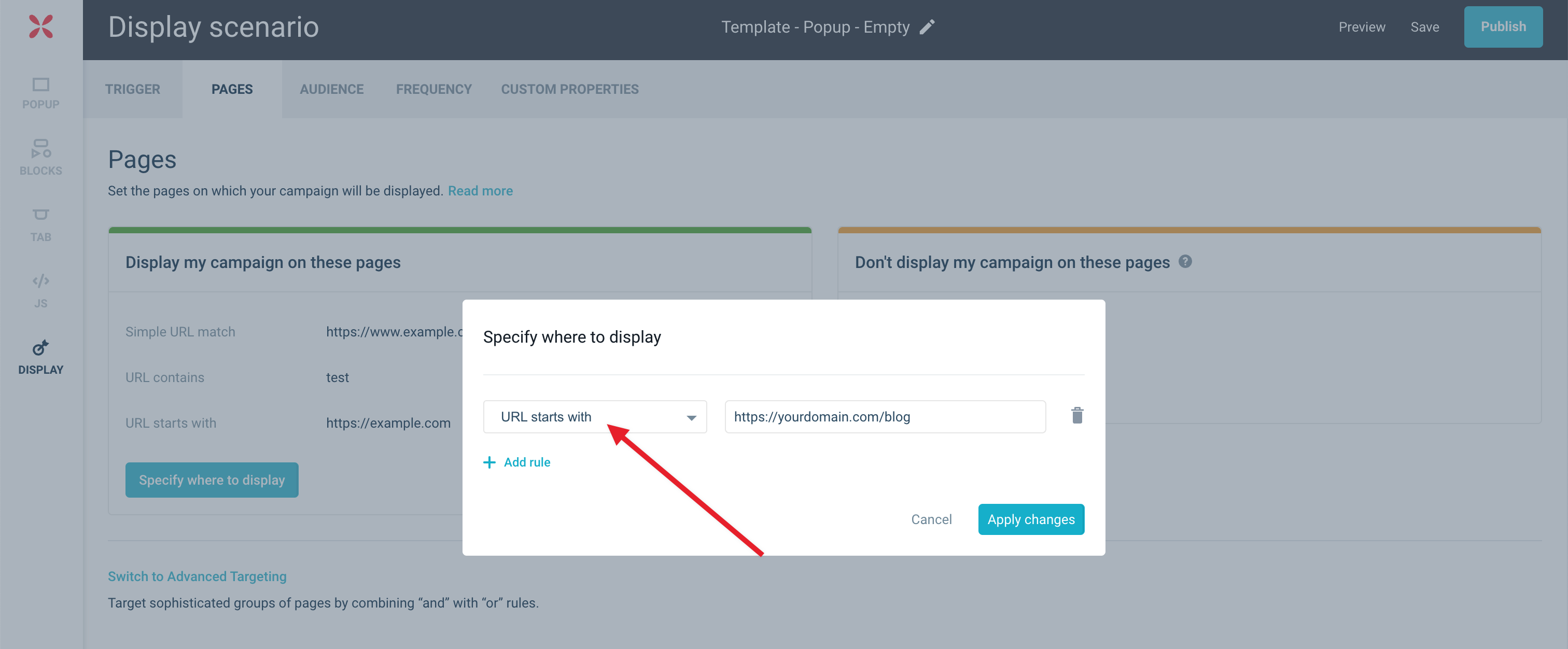Screen dimensions: 1568x649
Task: Cancel the display rule dialog
Action: click(931, 519)
